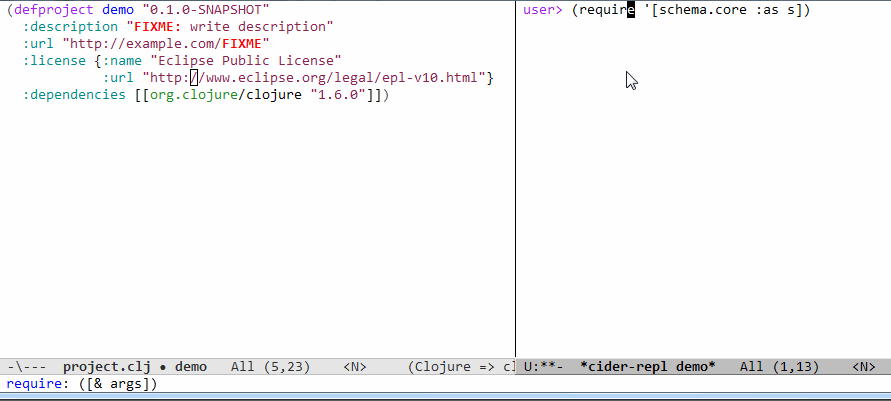Click the :dependencies keyword
The height and width of the screenshot is (401, 891).
[x=74, y=95]
